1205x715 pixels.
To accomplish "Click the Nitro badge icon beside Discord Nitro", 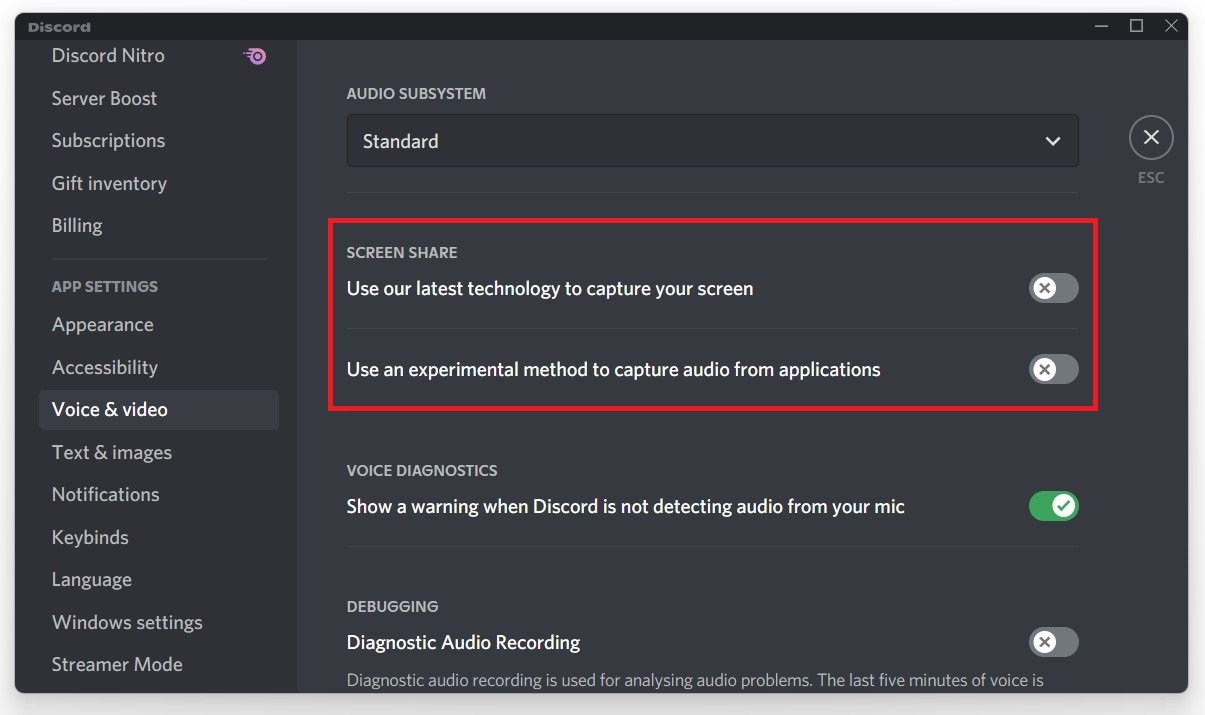I will click(x=256, y=56).
